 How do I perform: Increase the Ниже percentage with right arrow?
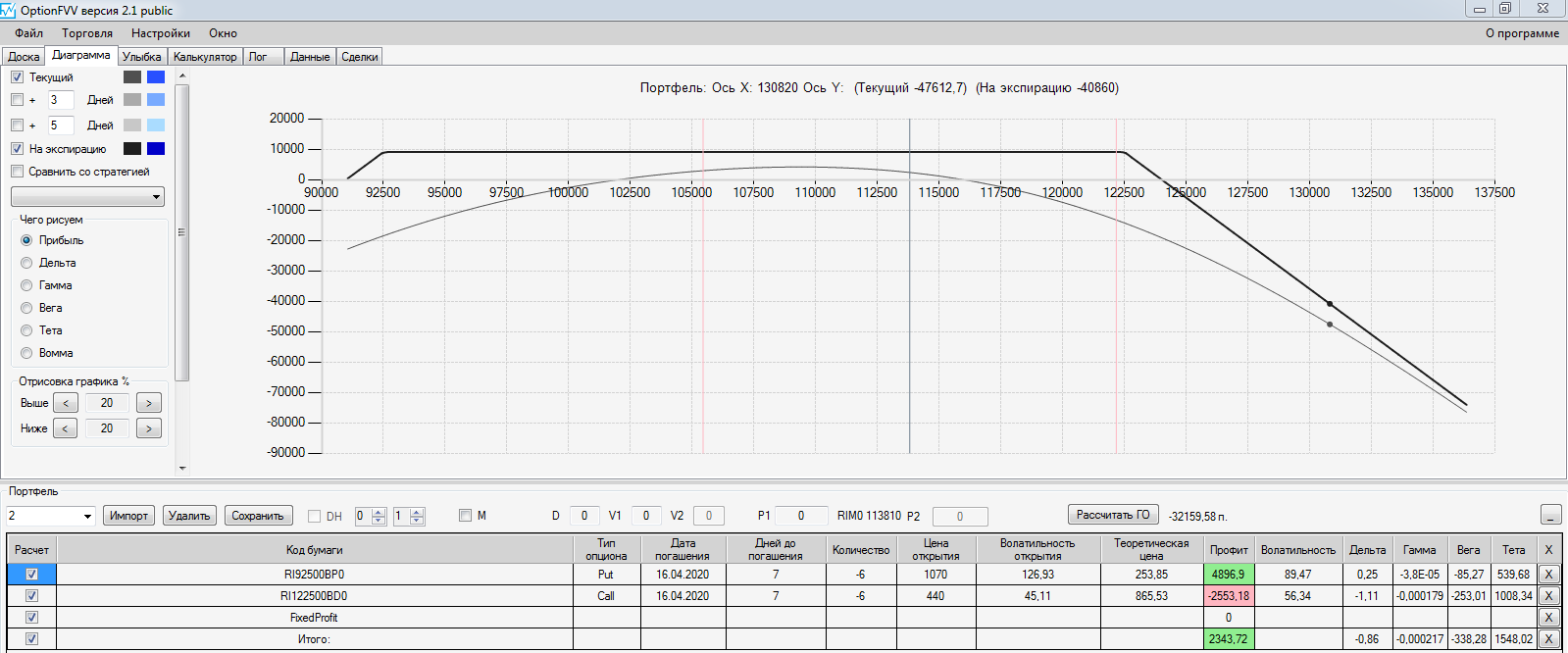click(x=149, y=428)
